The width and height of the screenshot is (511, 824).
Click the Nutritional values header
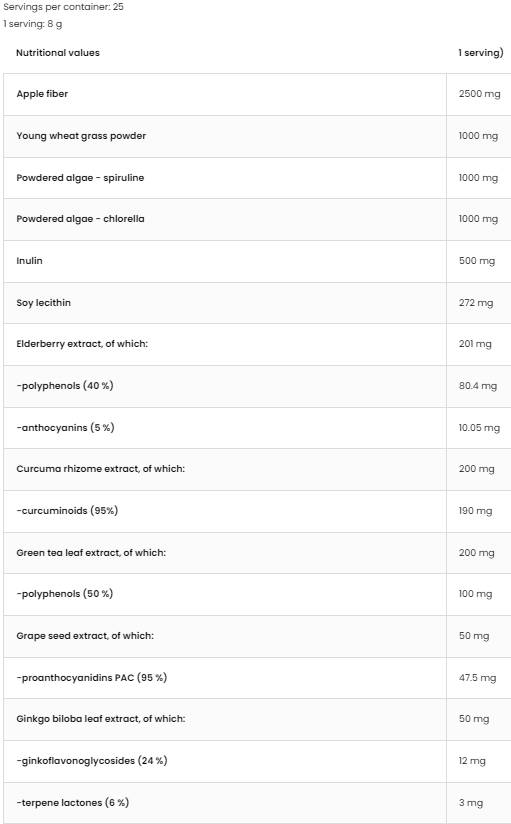click(x=58, y=53)
